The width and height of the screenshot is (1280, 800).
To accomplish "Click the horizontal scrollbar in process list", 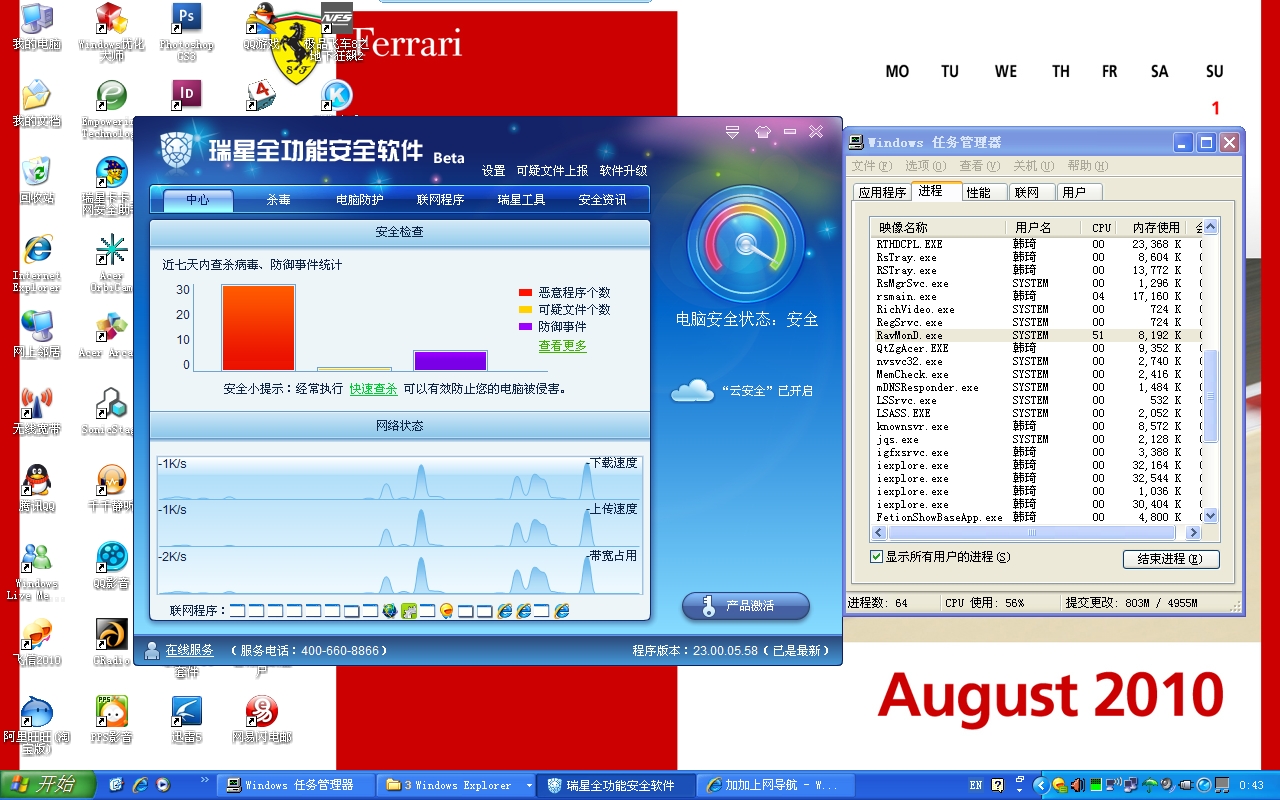I will click(1033, 532).
